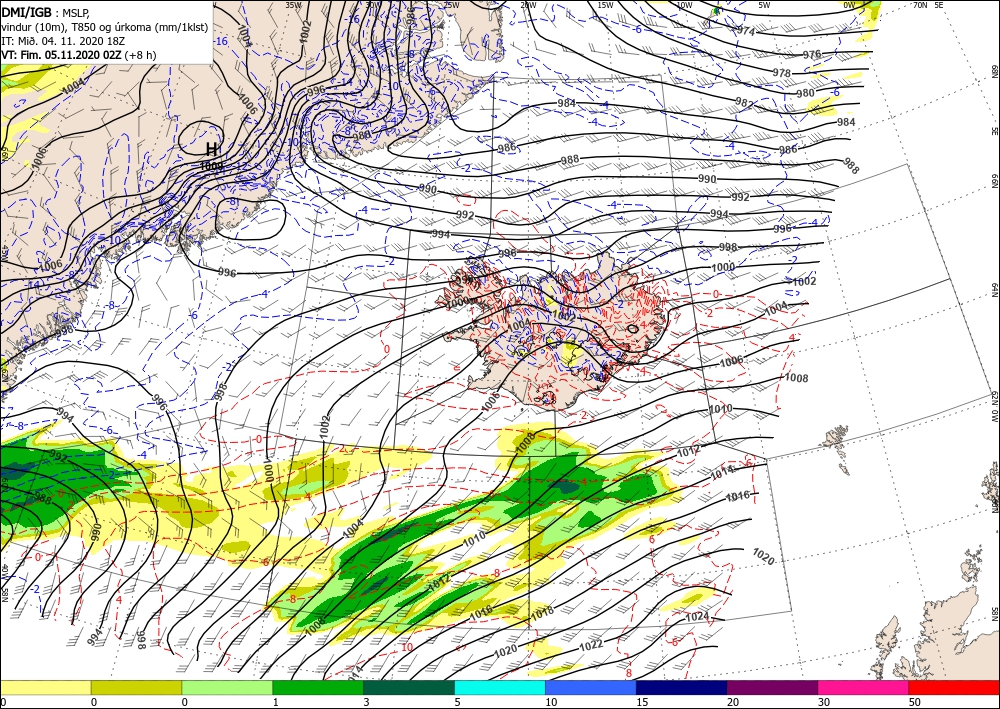Select the pink 30–50 mm legend swatch

[x=864, y=688]
